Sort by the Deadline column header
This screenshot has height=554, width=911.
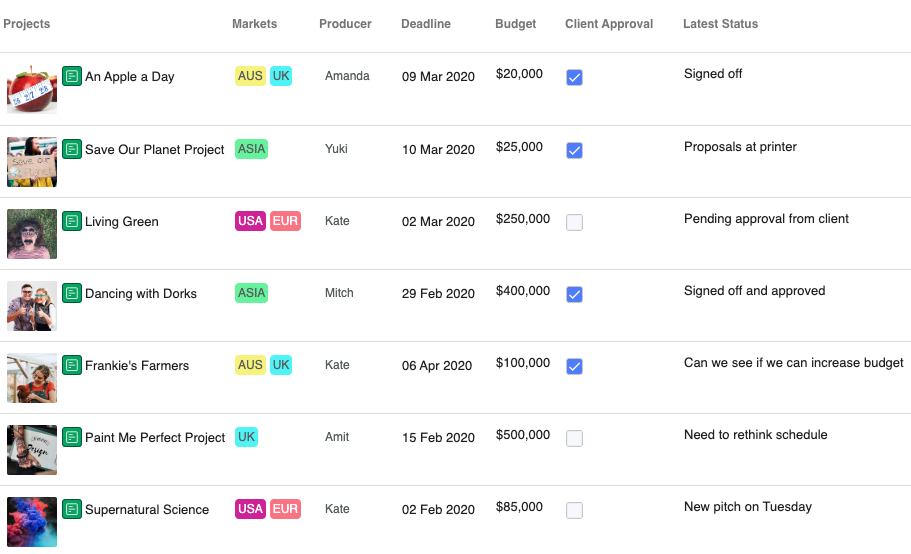pos(425,24)
